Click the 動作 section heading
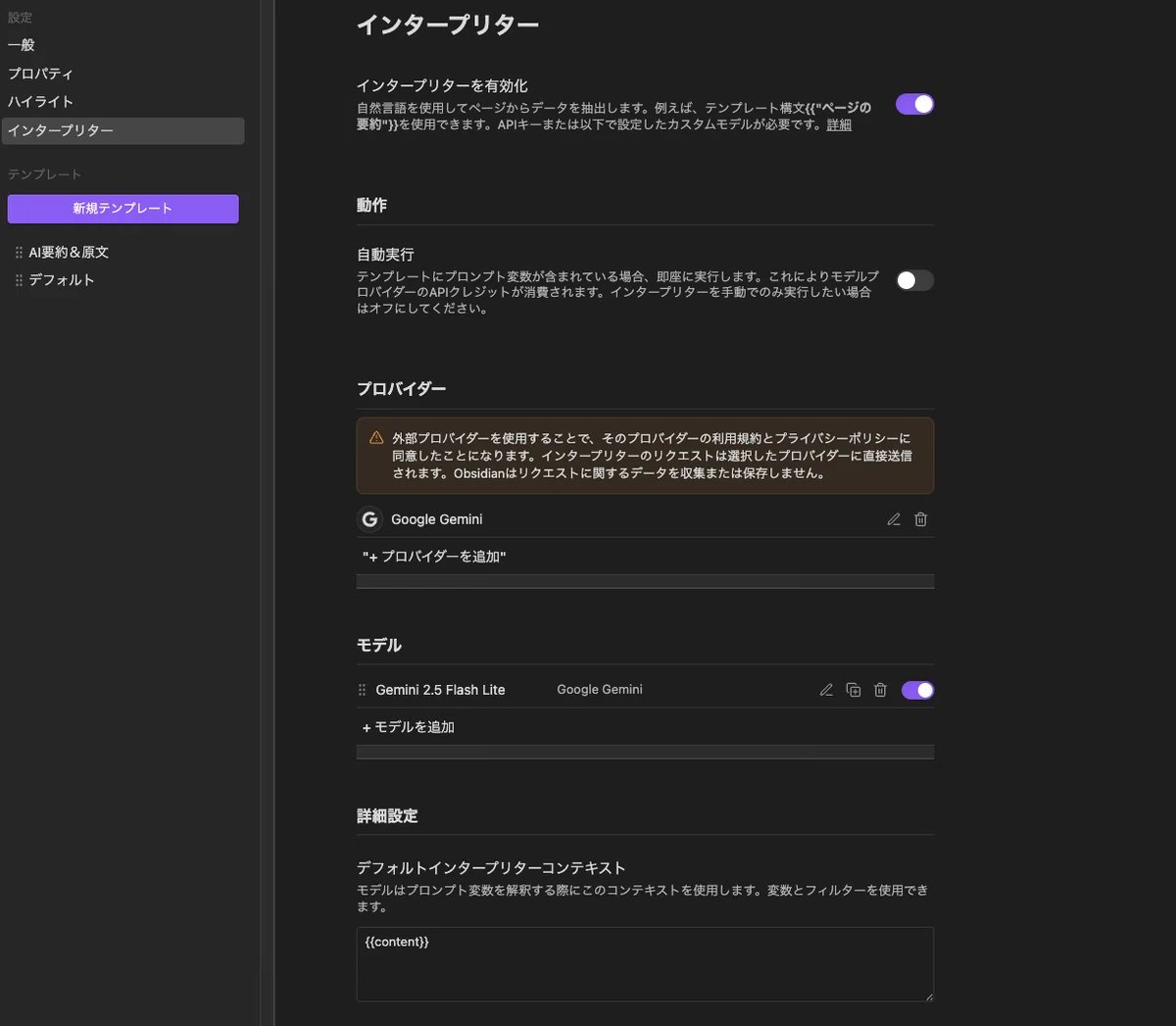The image size is (1176, 1026). (x=371, y=206)
